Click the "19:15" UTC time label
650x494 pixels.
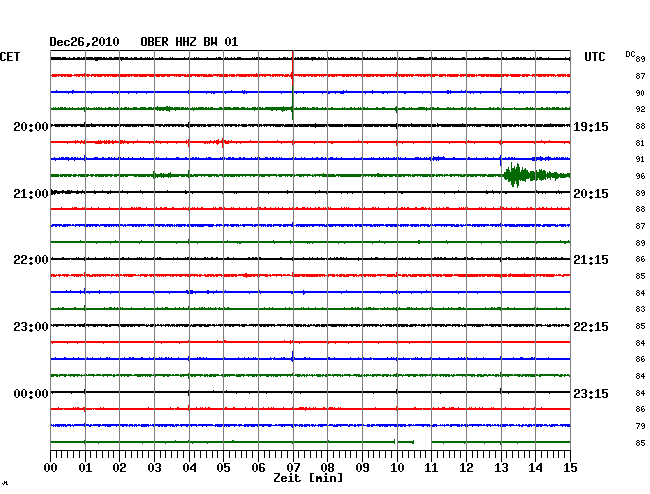(x=591, y=127)
